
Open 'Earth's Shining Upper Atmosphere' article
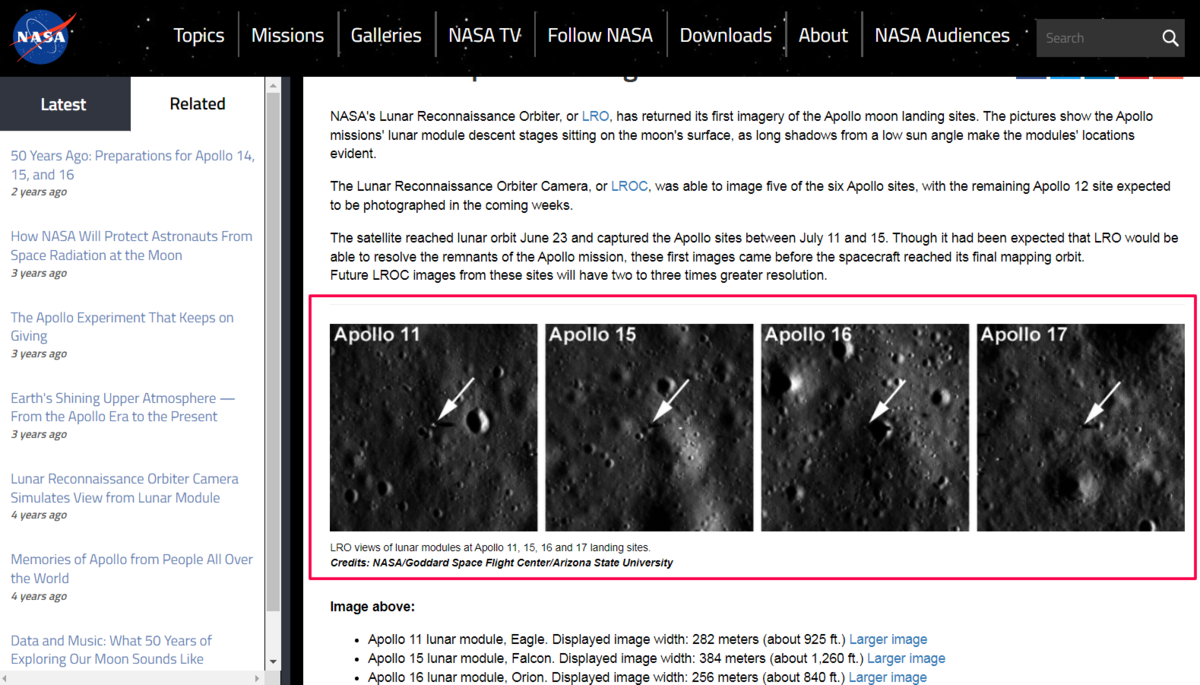tap(123, 407)
